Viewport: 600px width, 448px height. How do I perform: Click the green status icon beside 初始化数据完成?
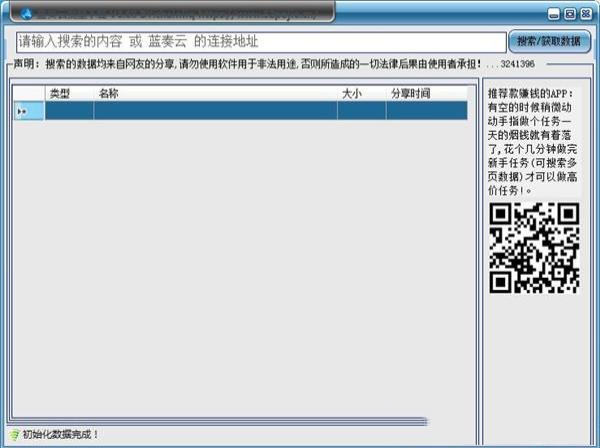click(14, 435)
